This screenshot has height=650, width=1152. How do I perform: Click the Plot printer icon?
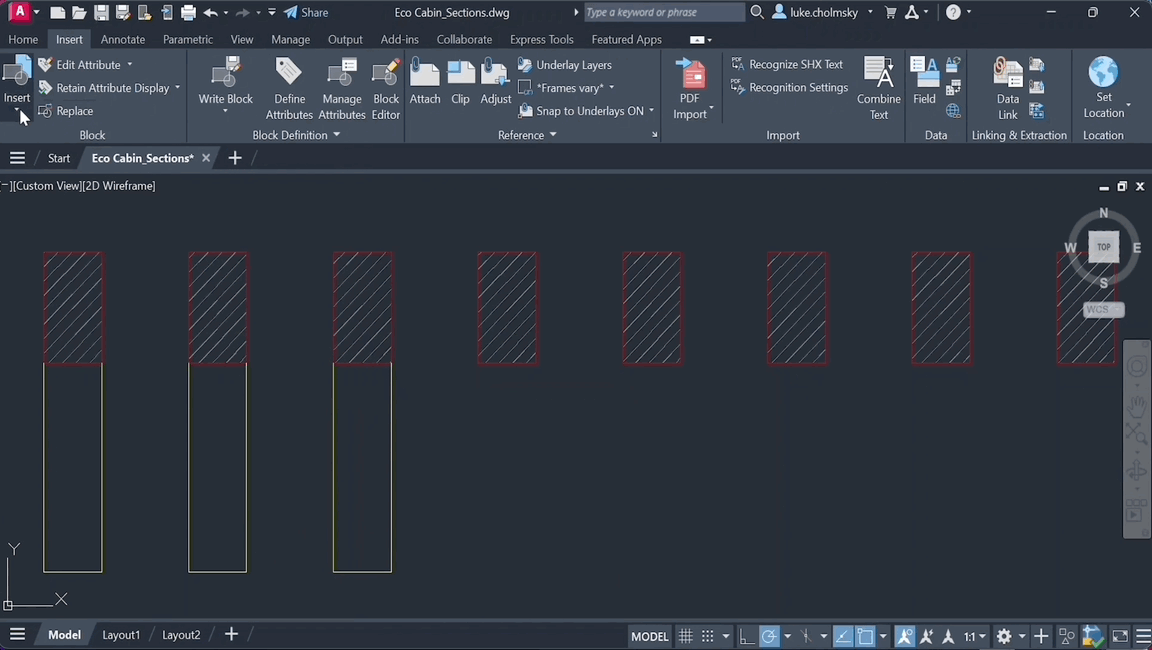click(188, 12)
